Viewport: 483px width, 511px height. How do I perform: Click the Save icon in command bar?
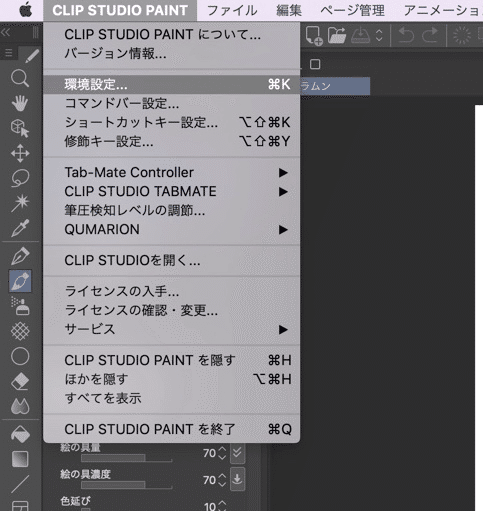[360, 35]
